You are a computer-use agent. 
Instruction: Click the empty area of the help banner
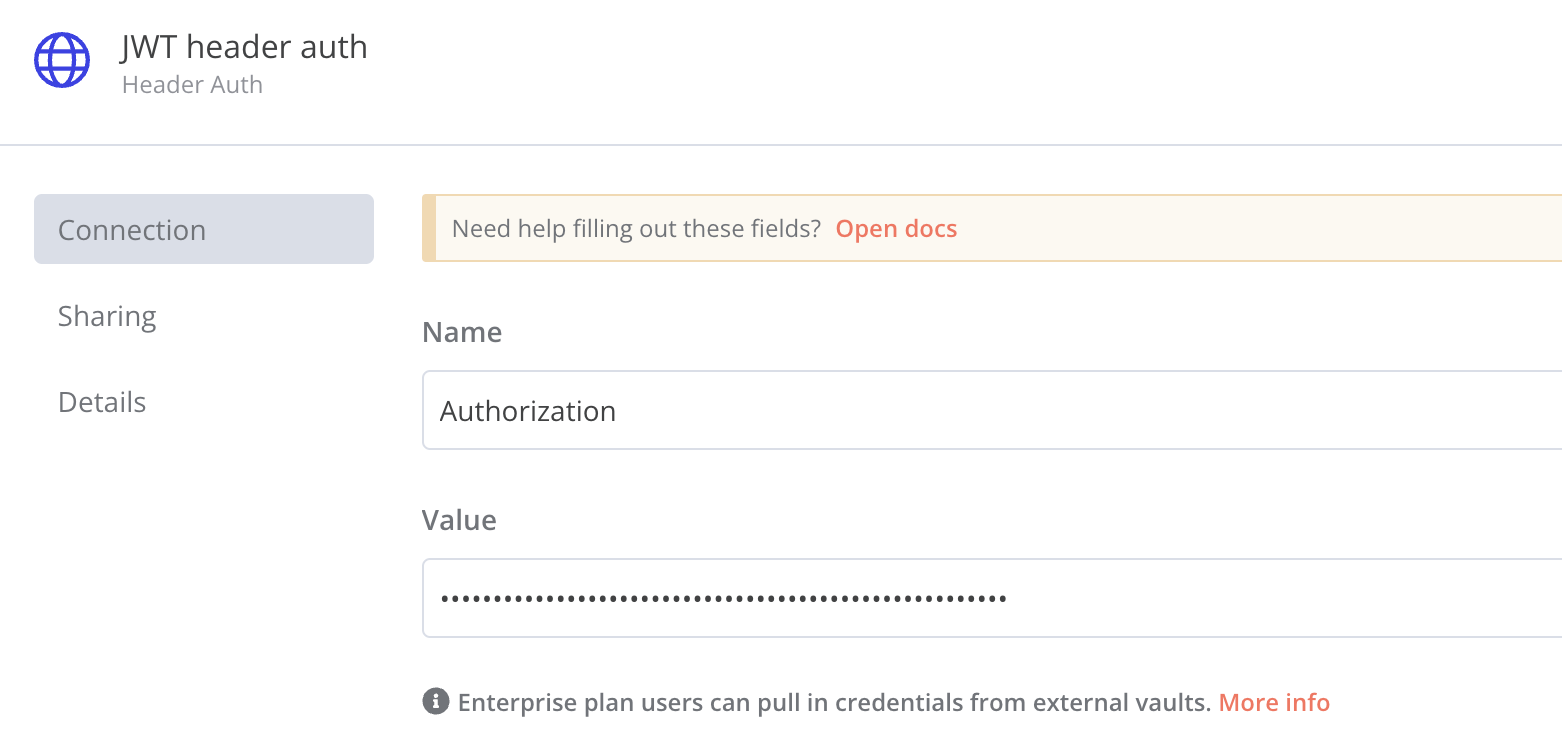pyautogui.click(x=1250, y=228)
